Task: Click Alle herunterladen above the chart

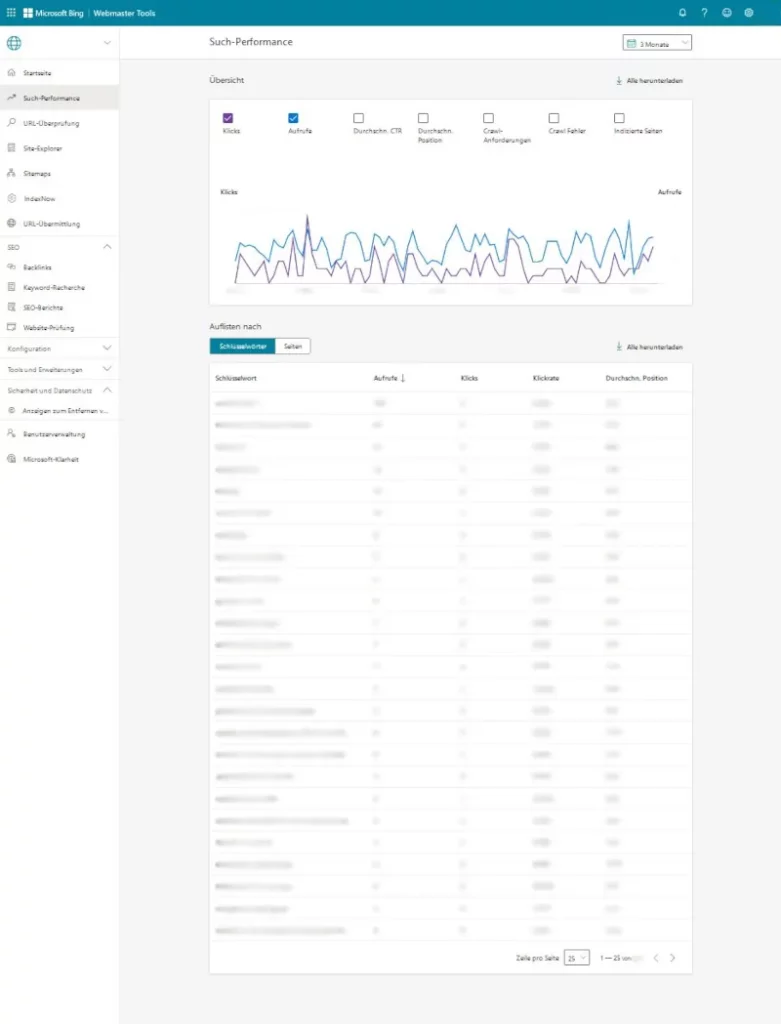Action: (x=650, y=80)
